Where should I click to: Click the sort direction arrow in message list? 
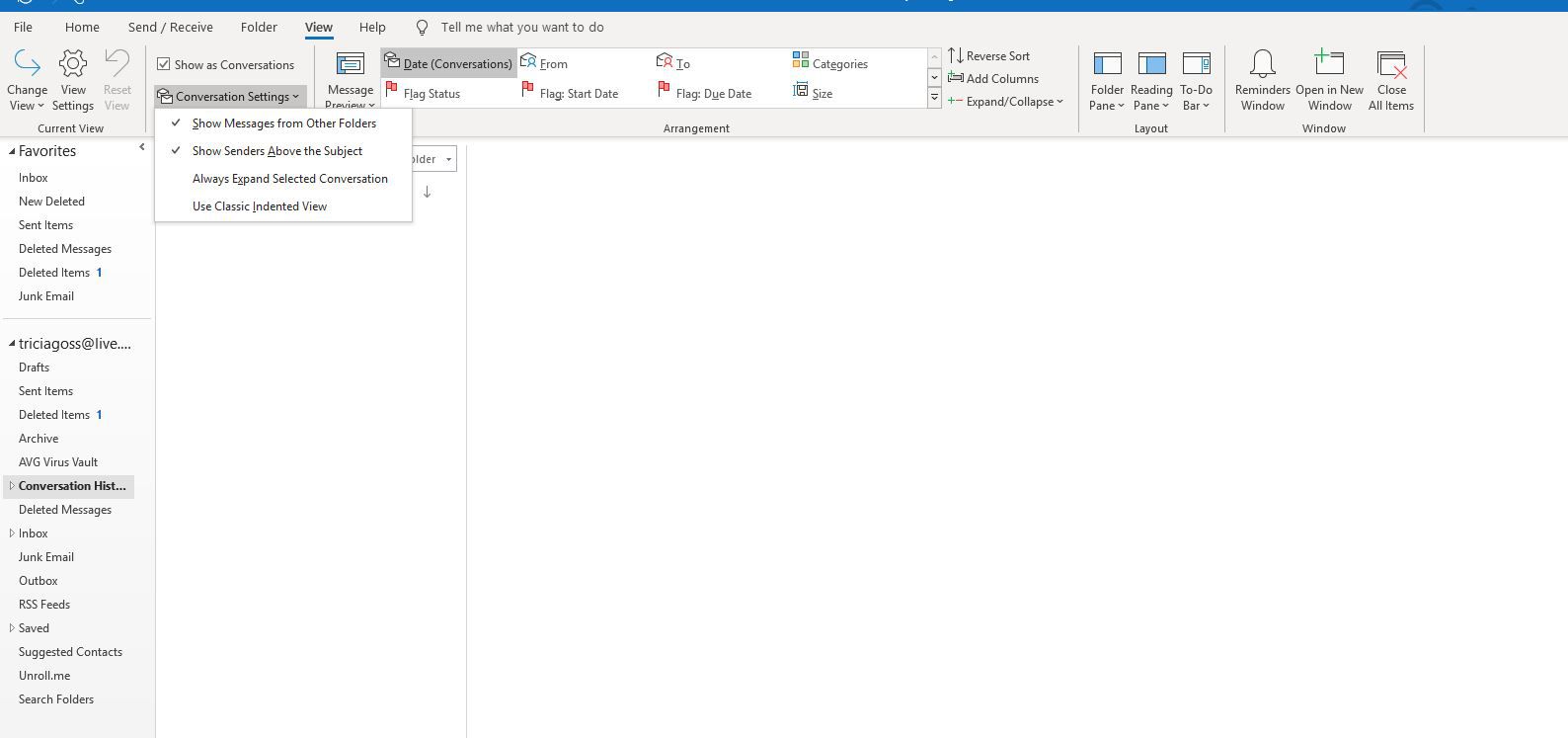pyautogui.click(x=427, y=192)
